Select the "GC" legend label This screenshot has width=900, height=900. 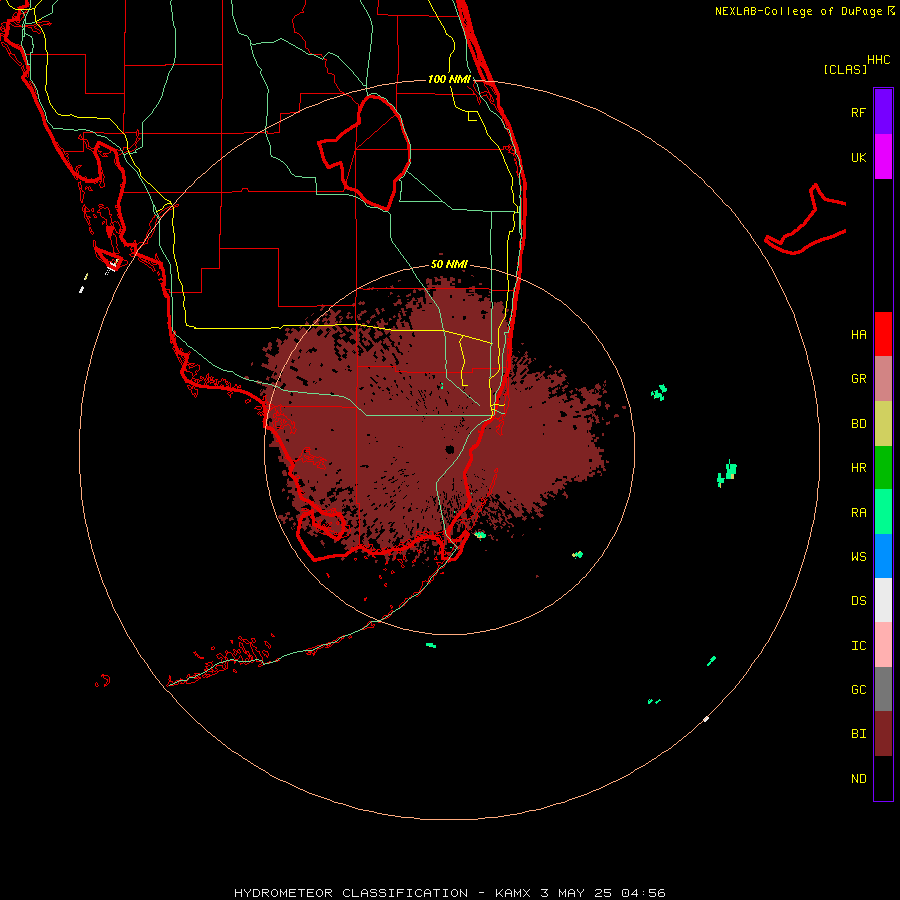pyautogui.click(x=858, y=689)
